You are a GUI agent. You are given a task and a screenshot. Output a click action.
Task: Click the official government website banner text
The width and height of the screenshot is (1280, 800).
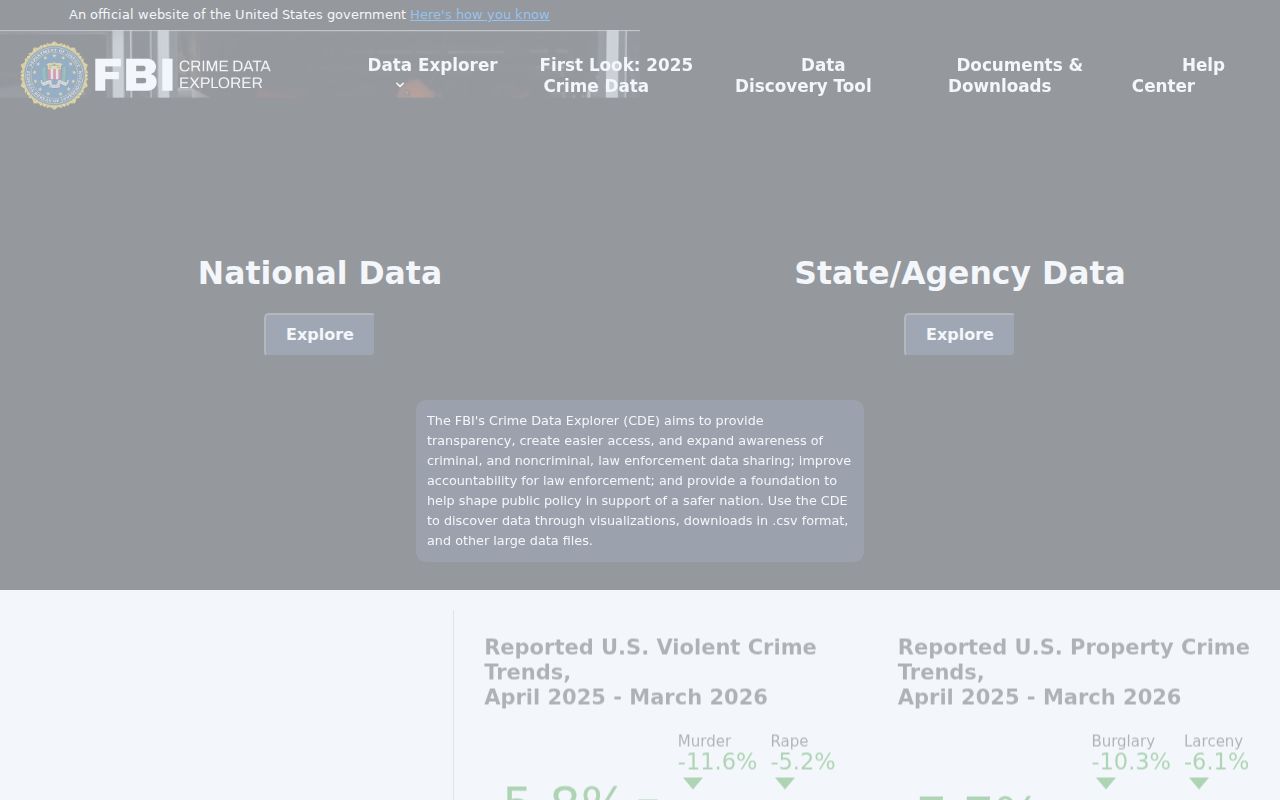pos(237,14)
